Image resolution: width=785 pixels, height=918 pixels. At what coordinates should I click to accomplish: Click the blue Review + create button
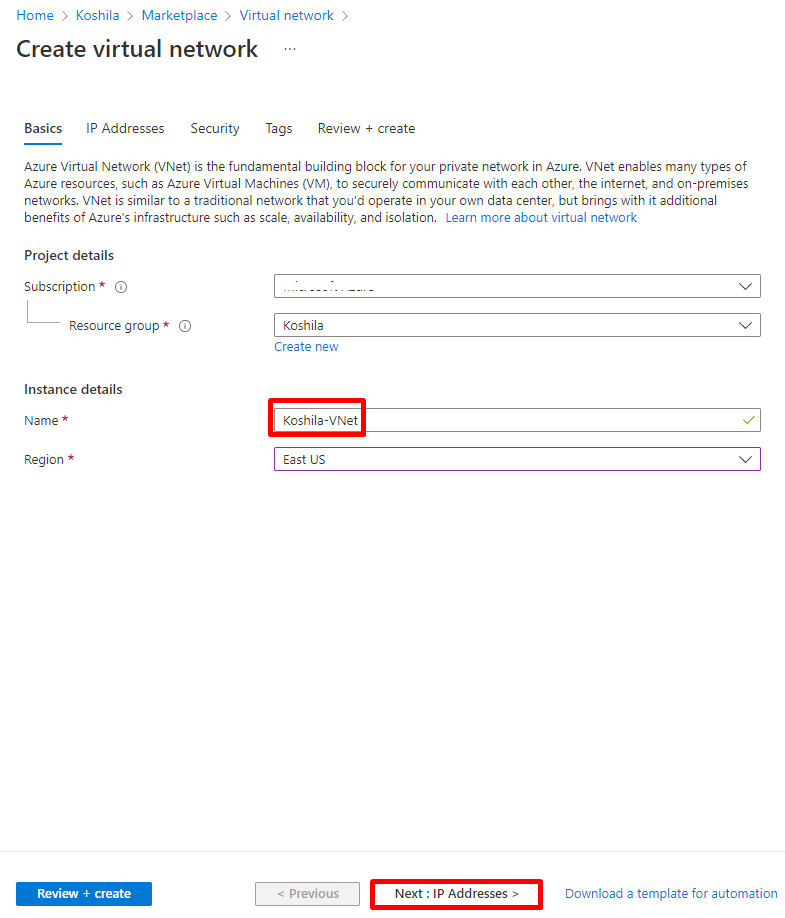[84, 894]
